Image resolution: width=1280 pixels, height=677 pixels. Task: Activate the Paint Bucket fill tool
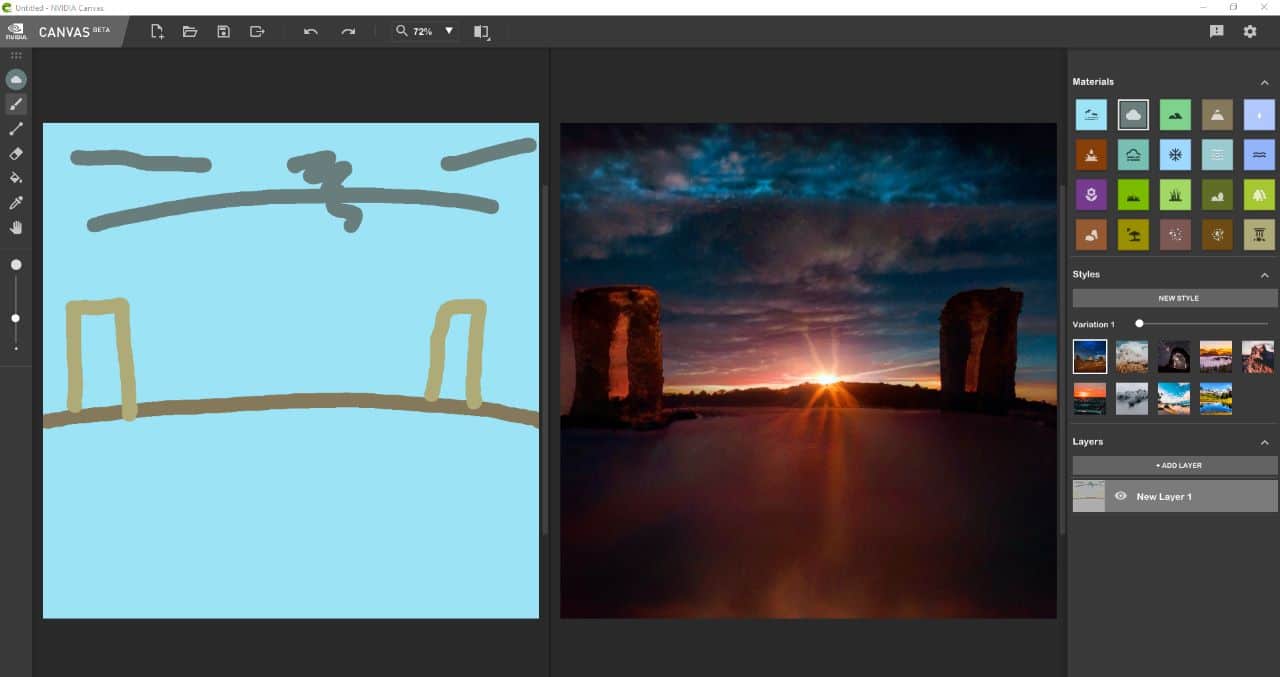click(16, 178)
